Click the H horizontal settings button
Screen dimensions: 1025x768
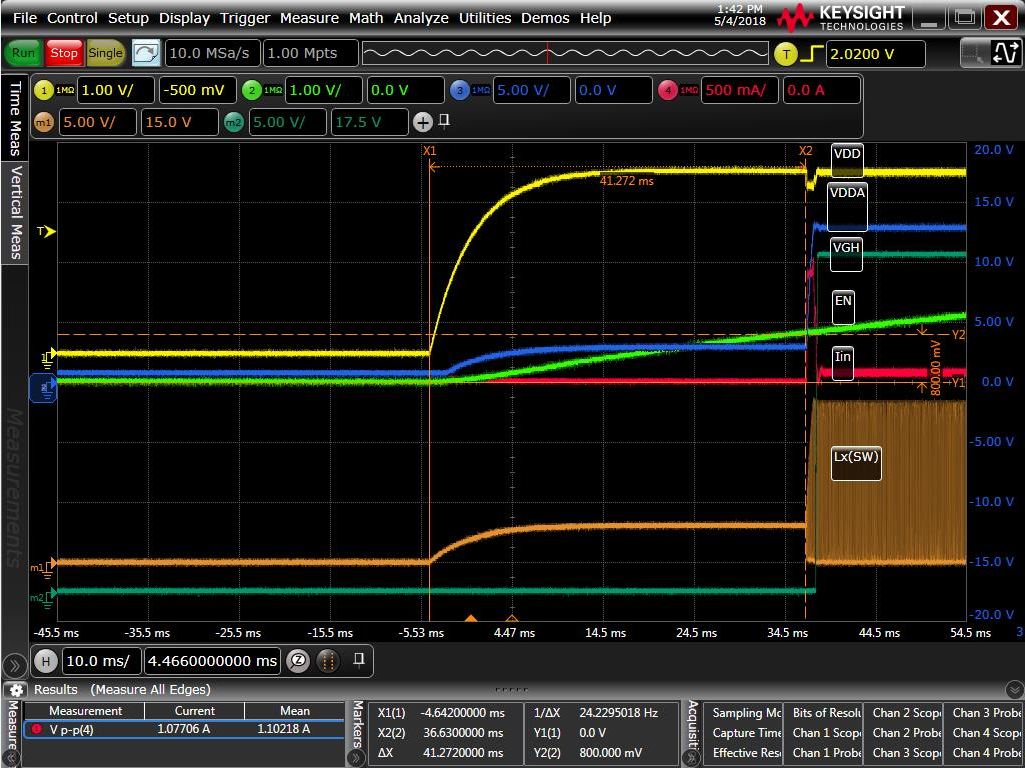(x=46, y=661)
